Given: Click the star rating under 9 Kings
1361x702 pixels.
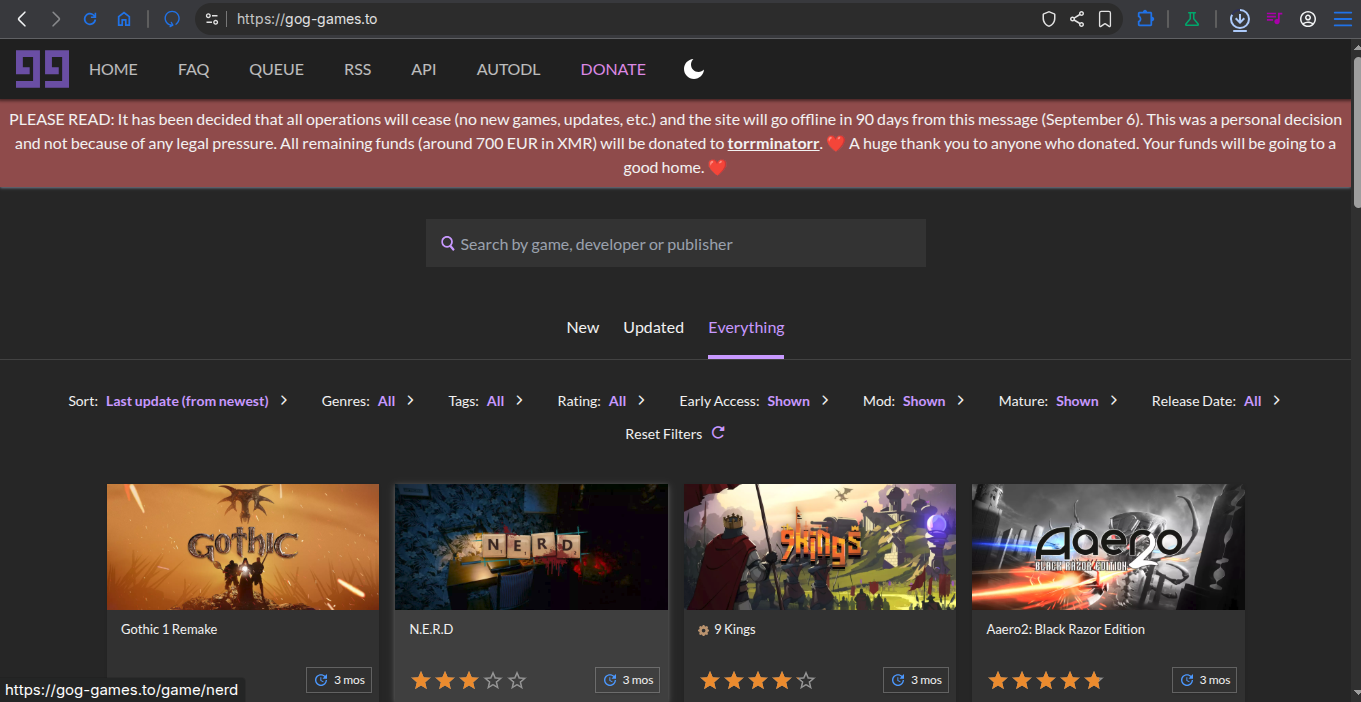Looking at the screenshot, I should pos(757,681).
